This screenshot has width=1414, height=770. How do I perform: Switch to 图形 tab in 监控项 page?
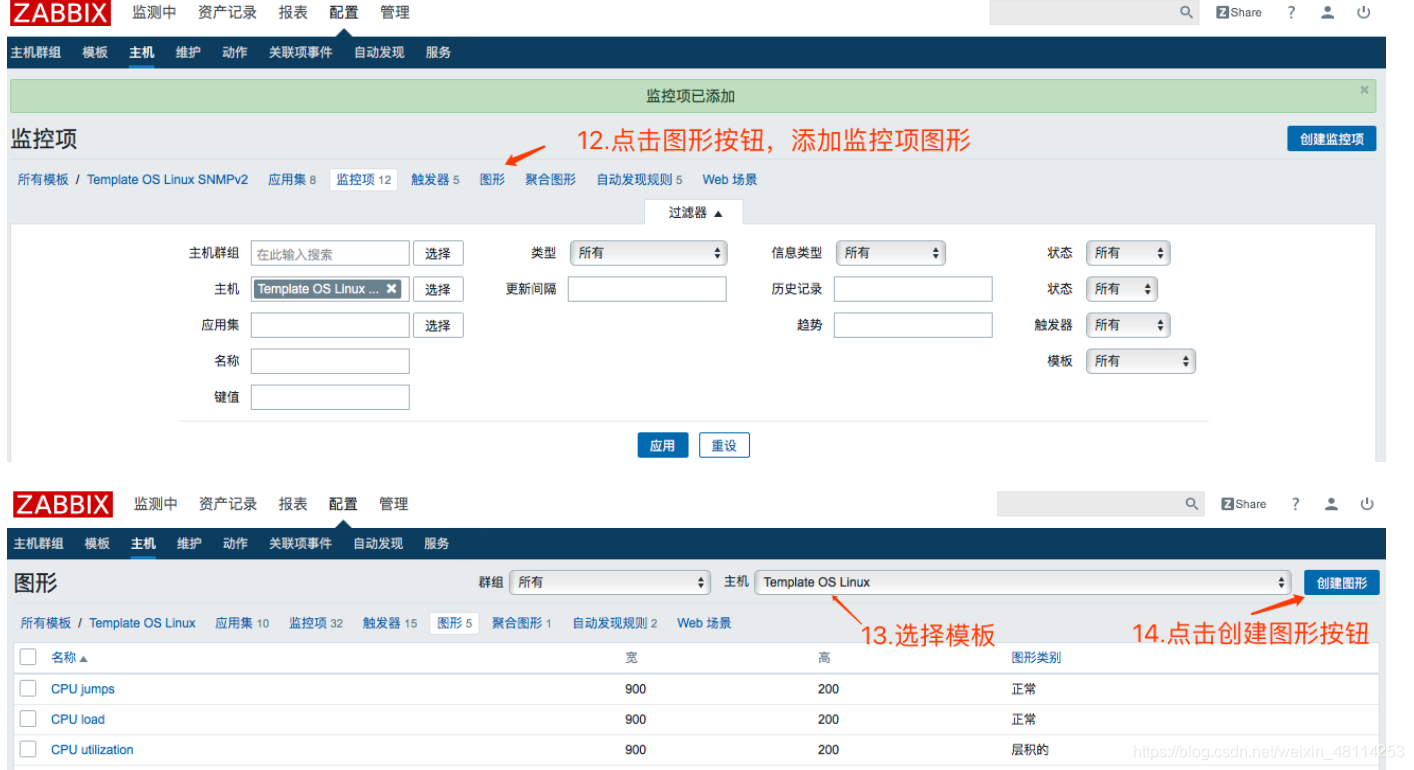click(x=492, y=180)
